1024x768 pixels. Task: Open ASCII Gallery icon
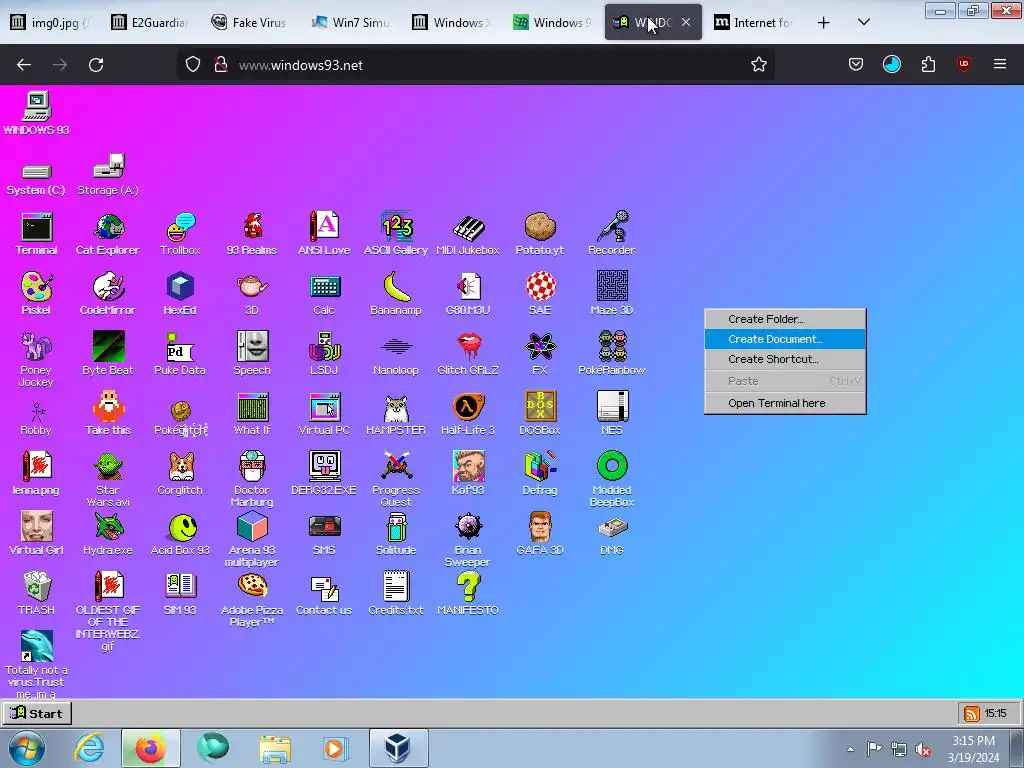click(396, 233)
